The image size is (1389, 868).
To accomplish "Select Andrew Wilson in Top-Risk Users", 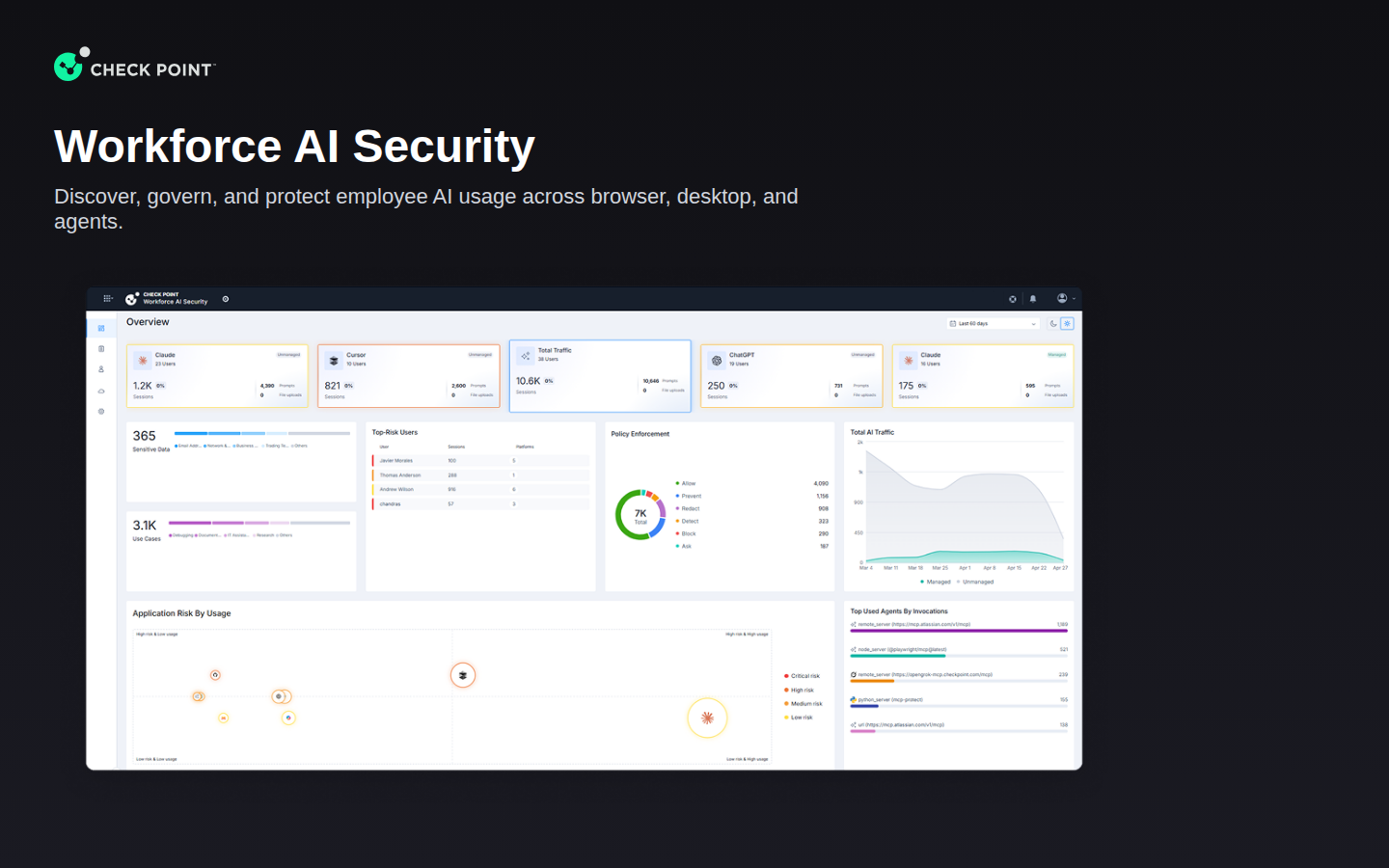I will [480, 490].
